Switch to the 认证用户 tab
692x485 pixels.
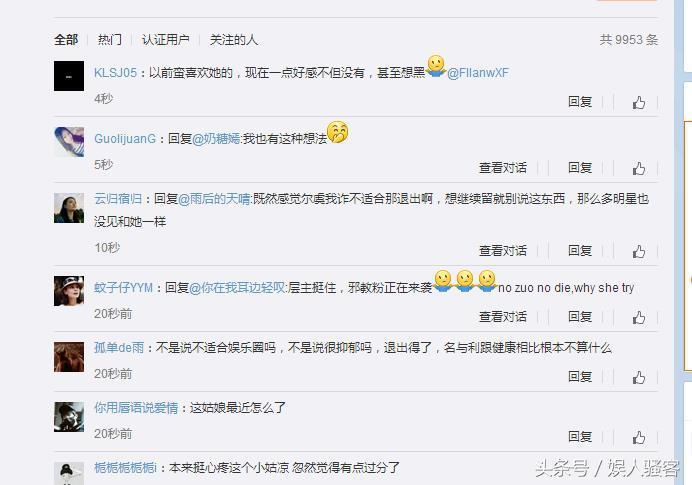pos(165,40)
